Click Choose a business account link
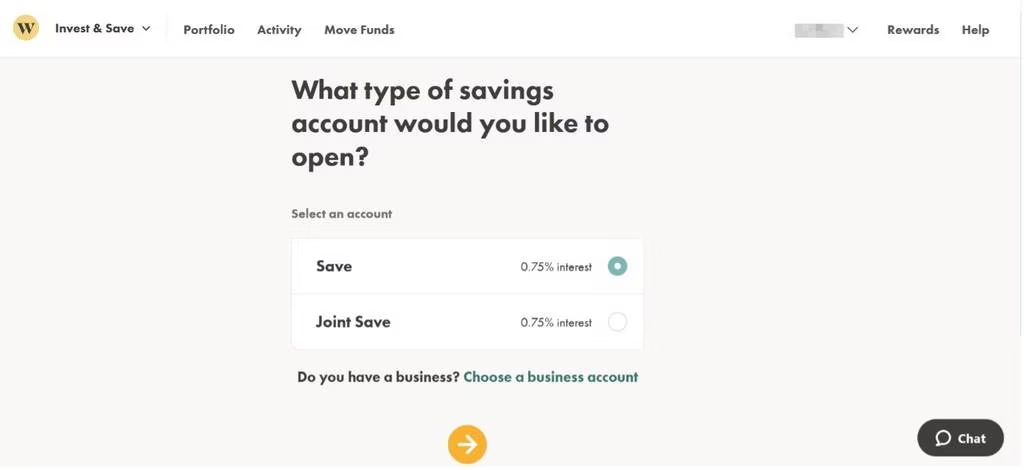 coord(551,377)
